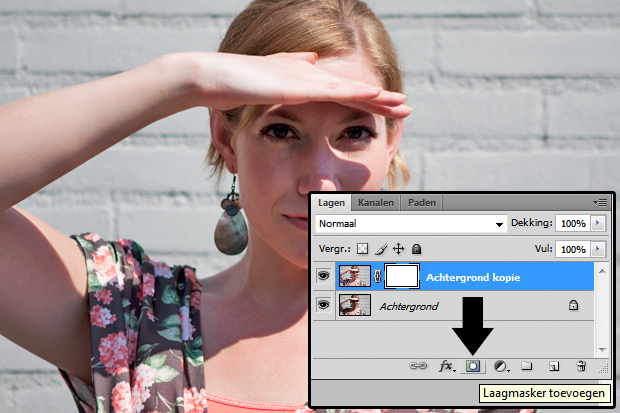Hide the Achtergrond kopie layer
Screen dimensions: 620x413
tap(323, 277)
